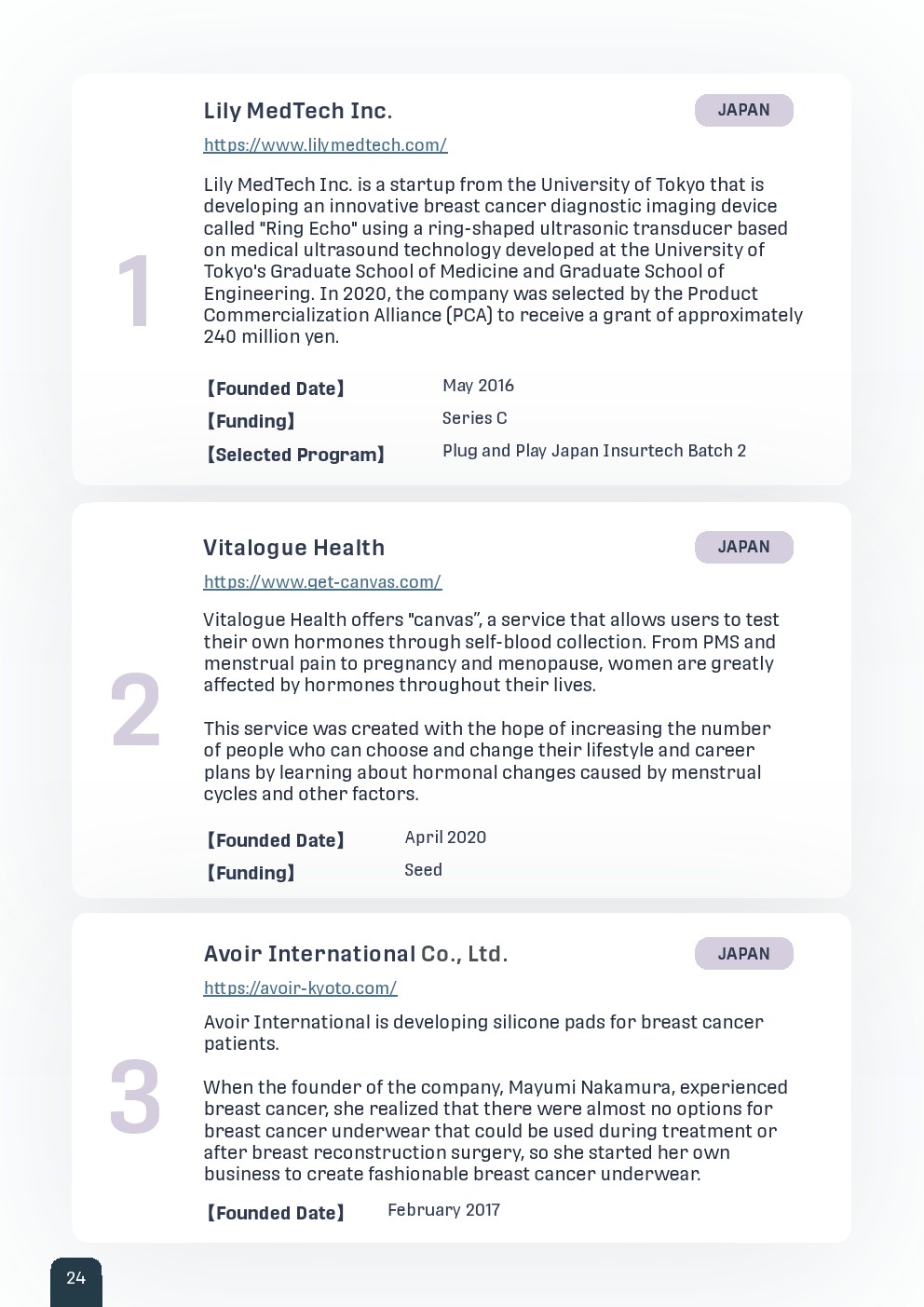Viewport: 924px width, 1307px height.
Task: Click the JAPAN badge beside Vitalogue Health
Action: pos(743,547)
